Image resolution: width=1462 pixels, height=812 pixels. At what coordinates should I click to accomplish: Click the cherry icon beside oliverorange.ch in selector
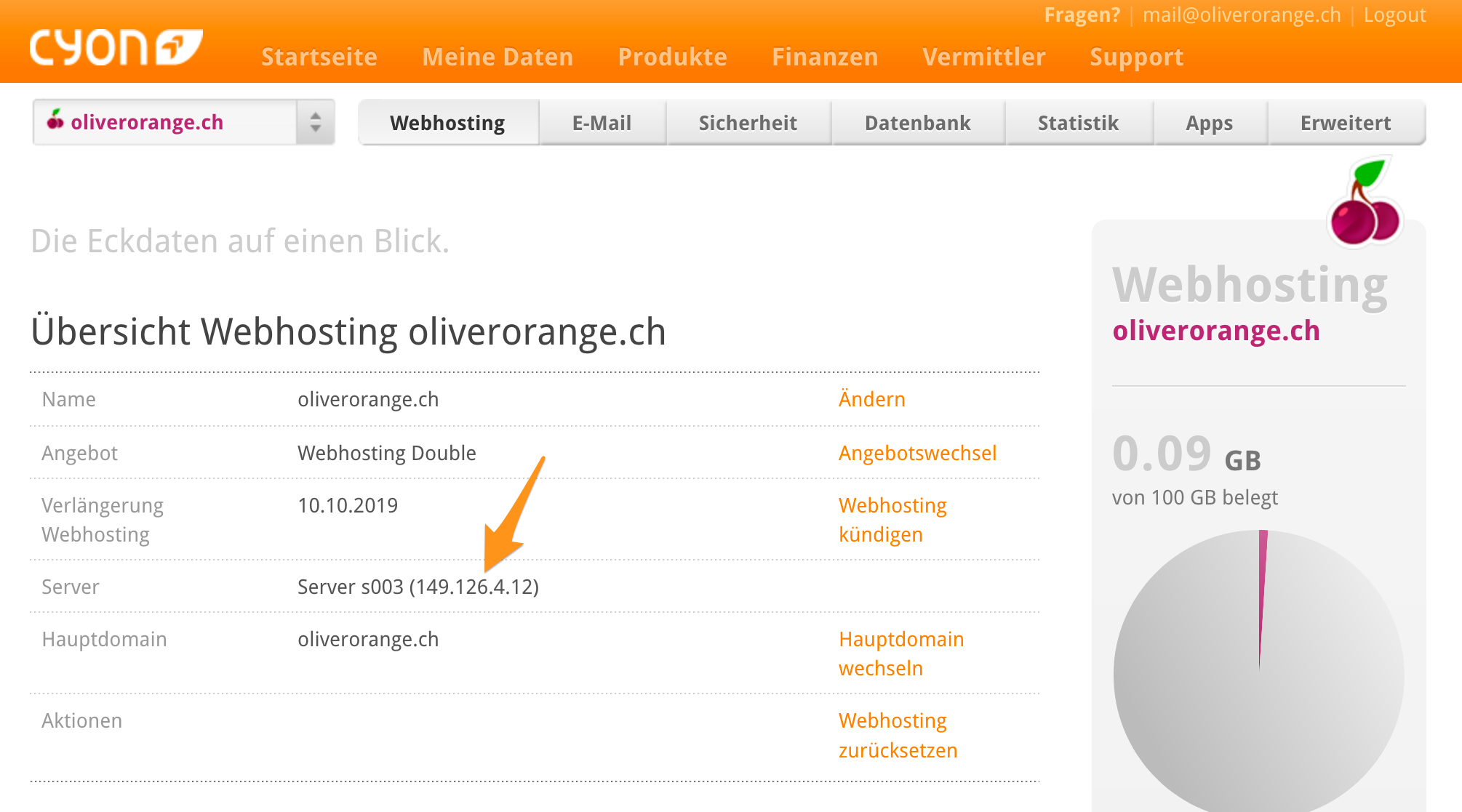coord(55,119)
